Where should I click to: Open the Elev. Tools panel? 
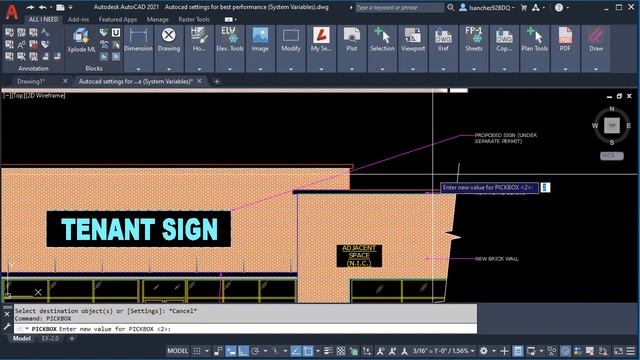point(230,41)
